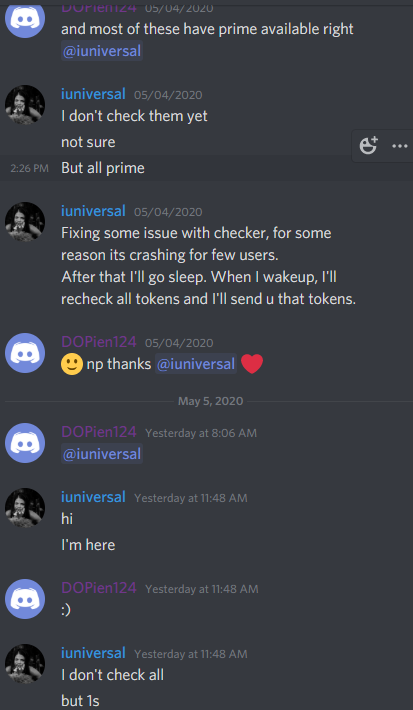Open iuniversal username above 'I don't check them yet'
This screenshot has height=710, width=413.
(93, 94)
